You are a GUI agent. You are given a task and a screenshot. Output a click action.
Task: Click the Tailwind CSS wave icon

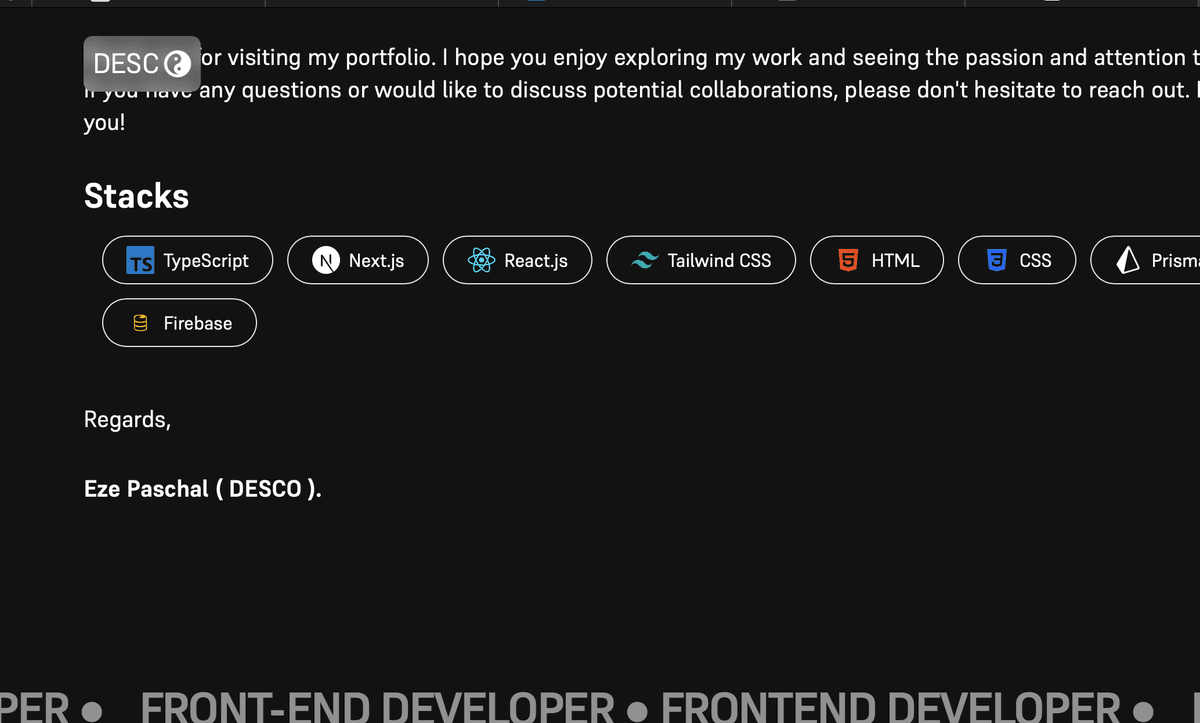pos(643,260)
